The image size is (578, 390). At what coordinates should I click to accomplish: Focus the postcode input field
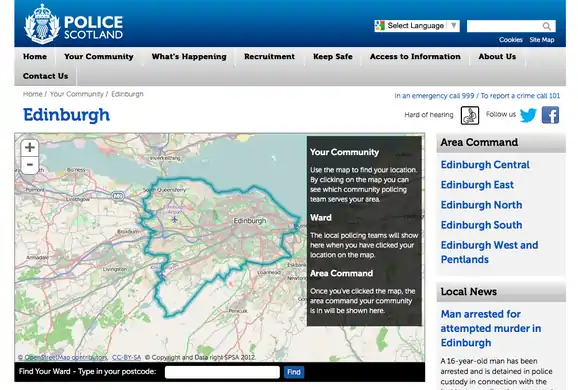coord(222,372)
